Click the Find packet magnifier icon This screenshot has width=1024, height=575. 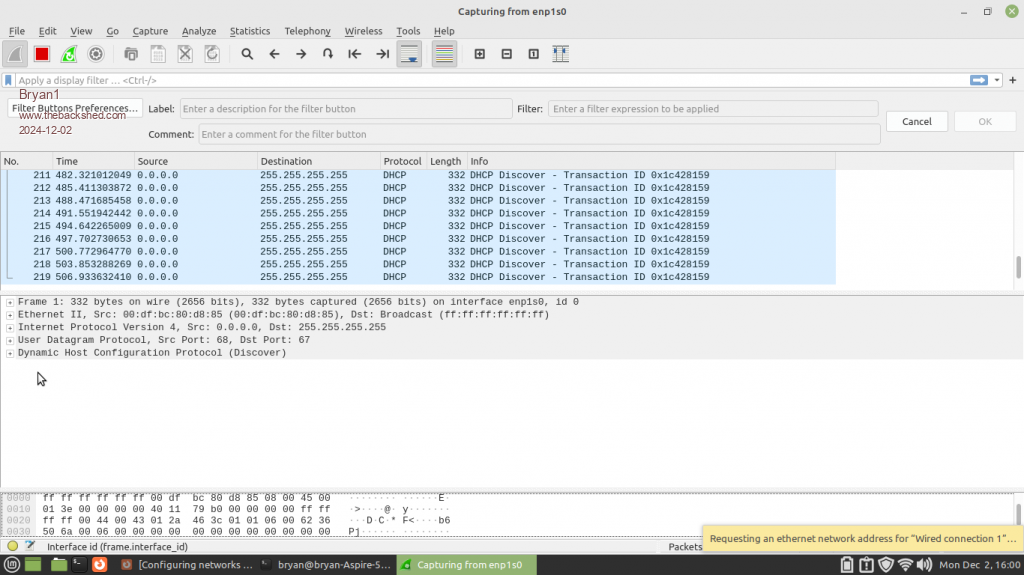pyautogui.click(x=247, y=54)
